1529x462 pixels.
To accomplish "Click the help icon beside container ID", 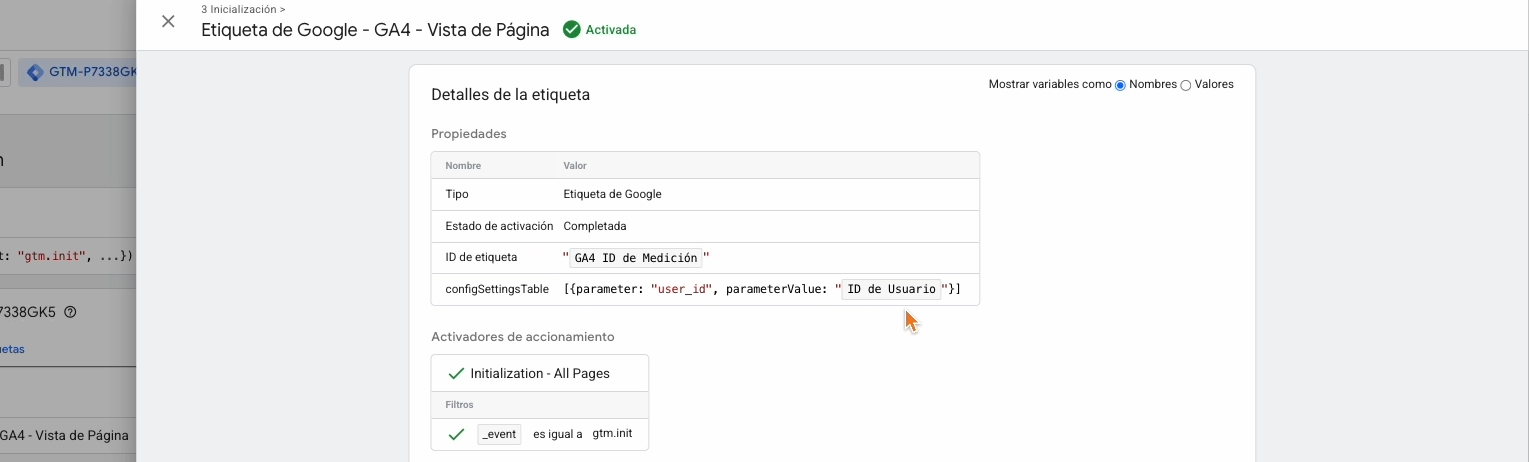I will point(98,312).
